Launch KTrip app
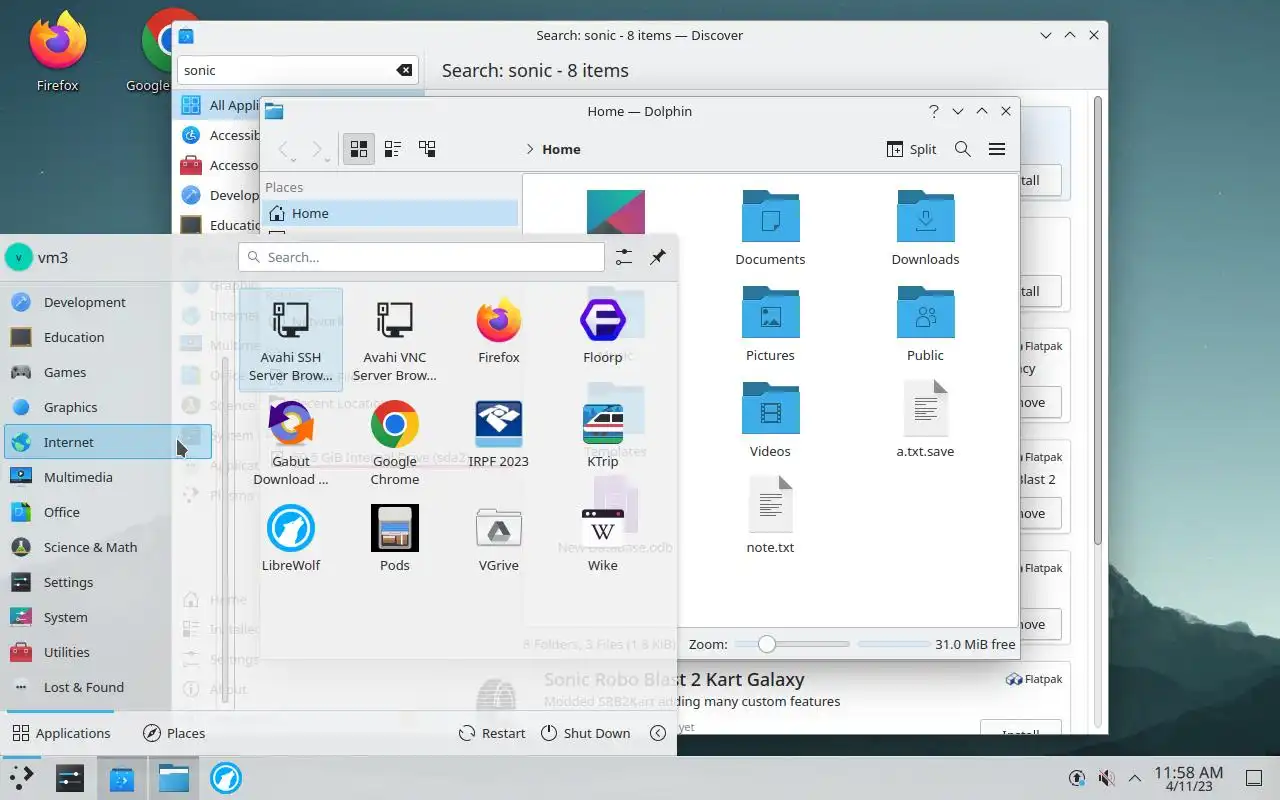The width and height of the screenshot is (1280, 800). click(603, 436)
